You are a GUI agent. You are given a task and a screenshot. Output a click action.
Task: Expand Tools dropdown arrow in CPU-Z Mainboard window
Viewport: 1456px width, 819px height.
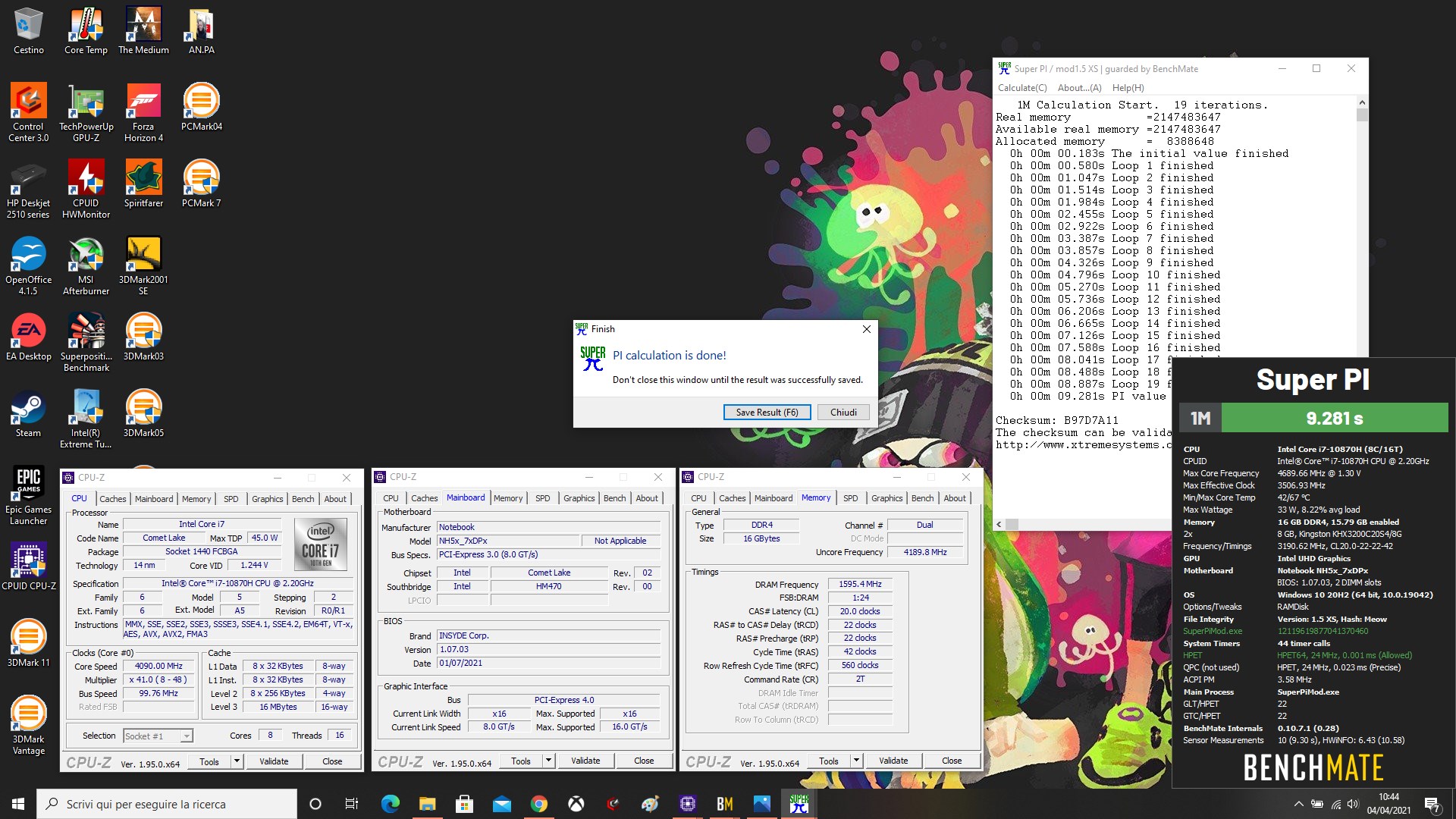tap(548, 761)
